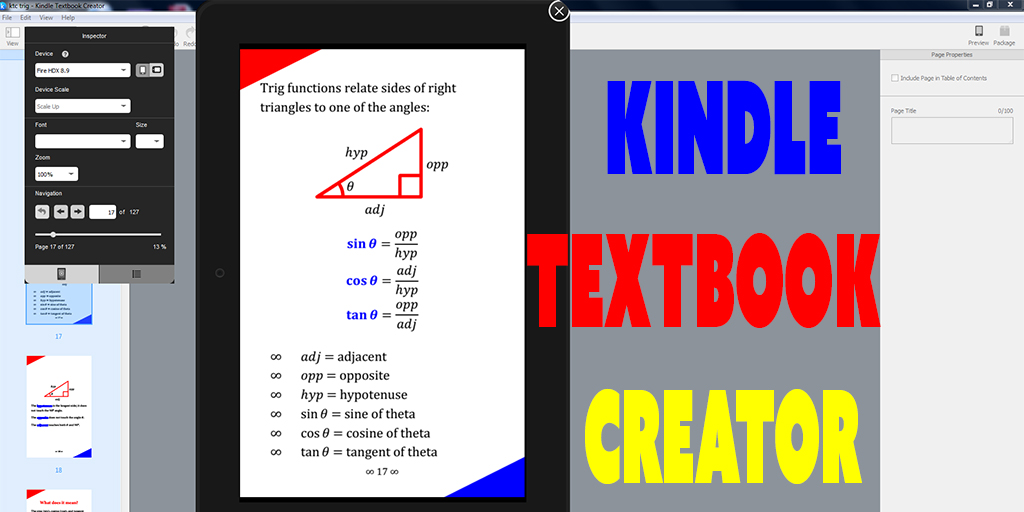Open the Help menu

click(68, 18)
